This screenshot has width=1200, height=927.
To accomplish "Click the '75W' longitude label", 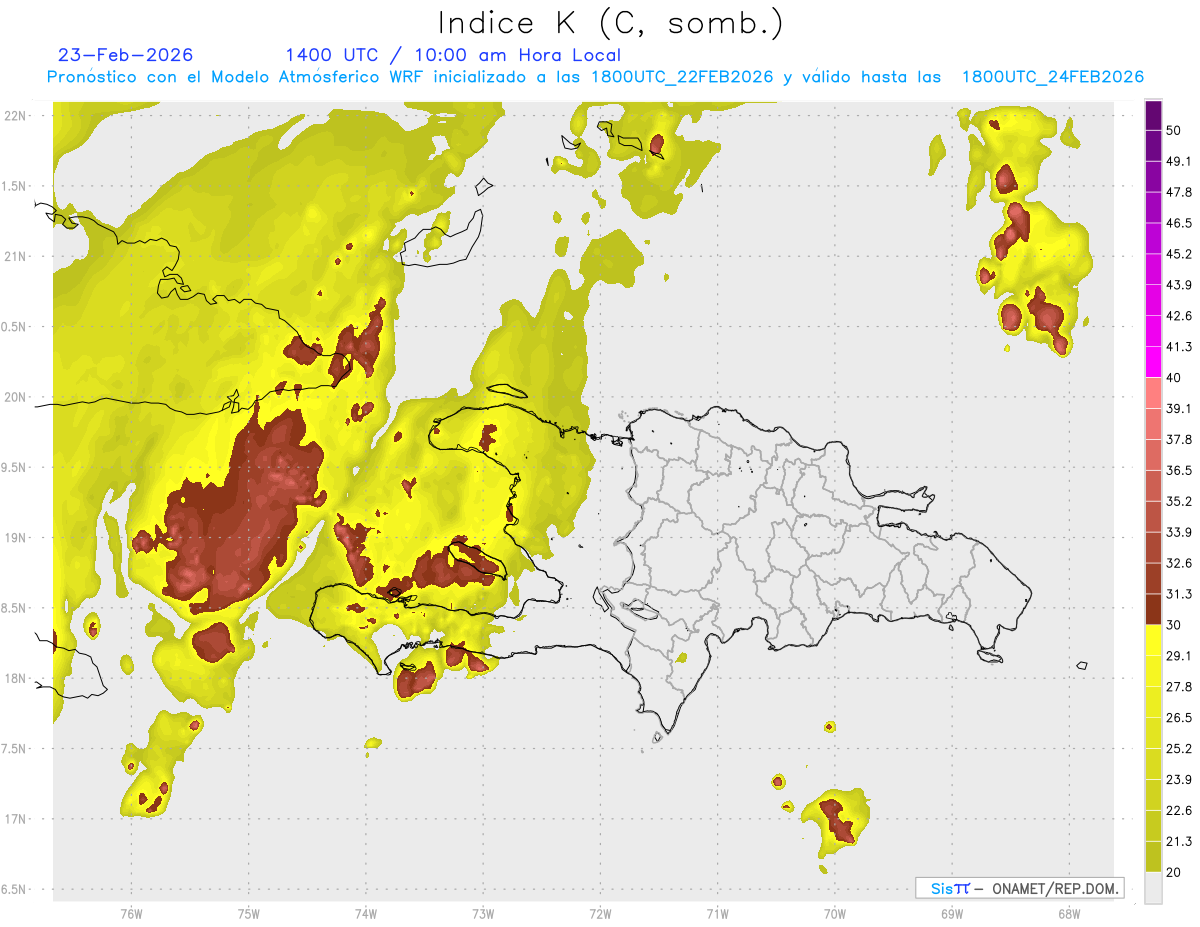I will [248, 913].
